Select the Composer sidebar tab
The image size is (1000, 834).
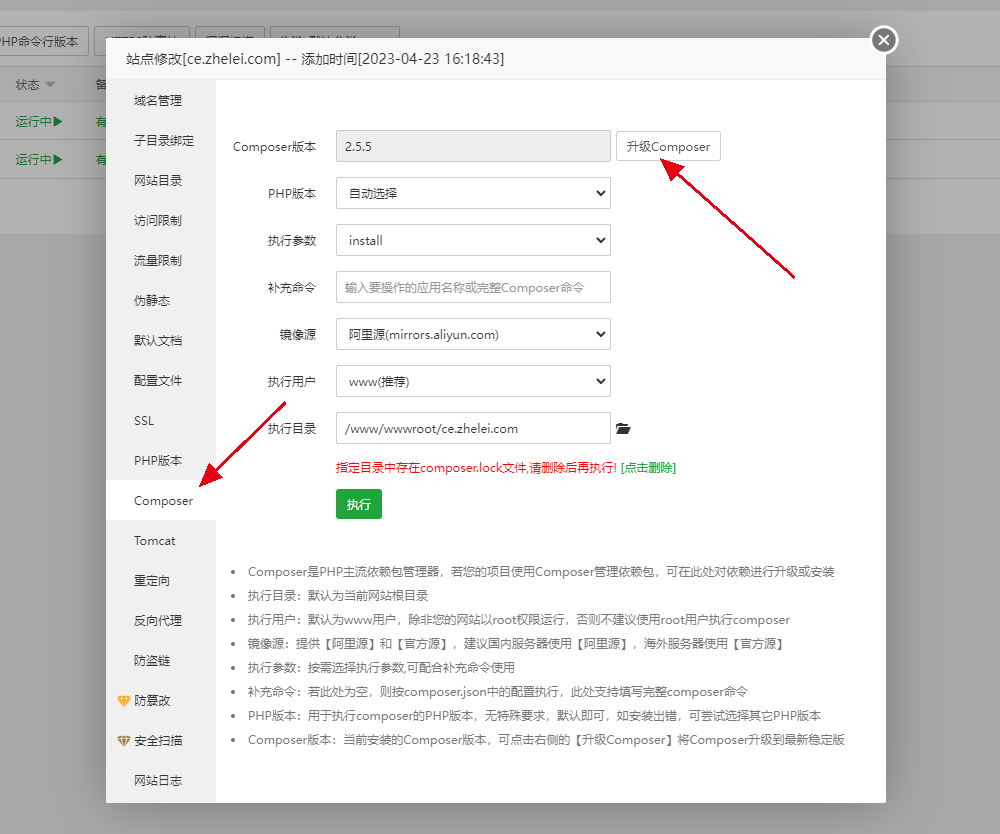(161, 501)
